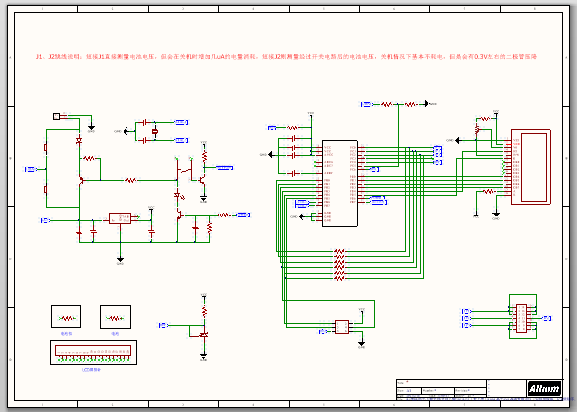577x412 pixels.
Task: Select the small 8-pin IC near the bottom center
Action: [342, 327]
